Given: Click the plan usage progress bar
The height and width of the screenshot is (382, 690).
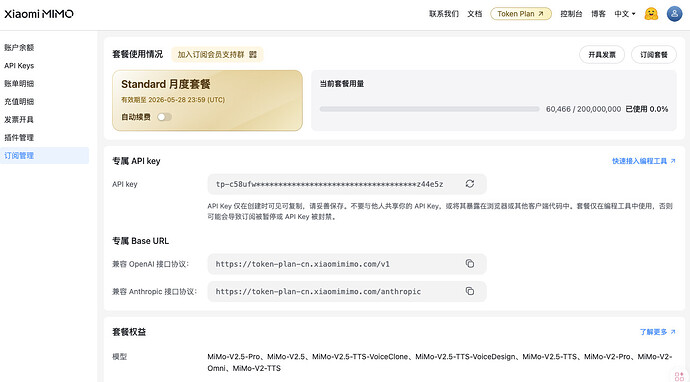Looking at the screenshot, I should point(429,109).
